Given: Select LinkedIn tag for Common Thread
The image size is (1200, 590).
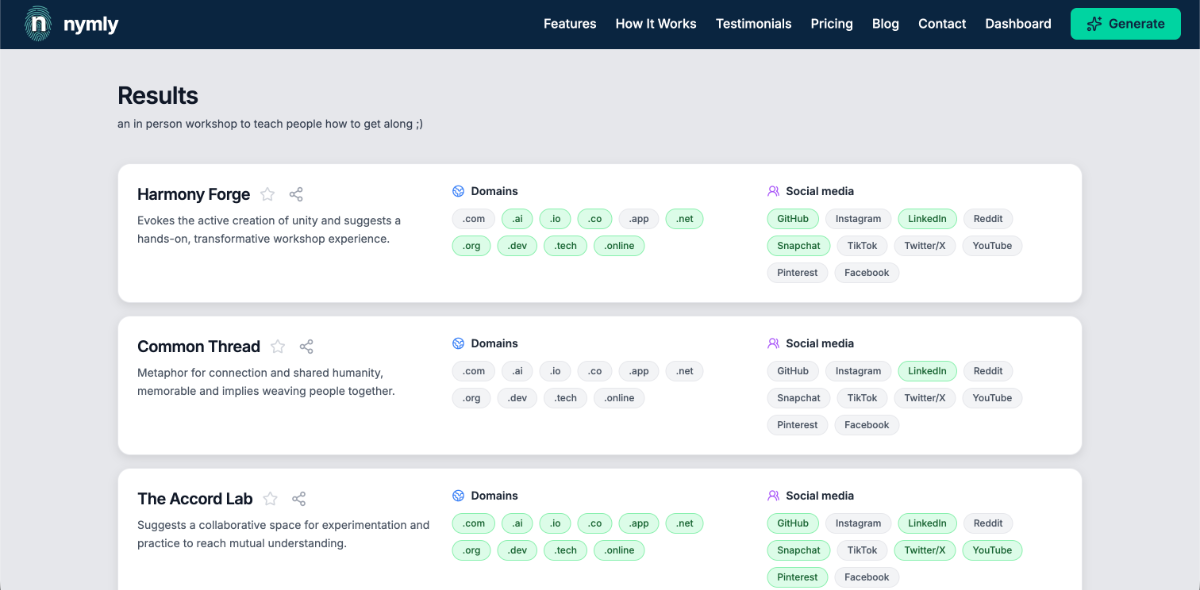Looking at the screenshot, I should 927,371.
